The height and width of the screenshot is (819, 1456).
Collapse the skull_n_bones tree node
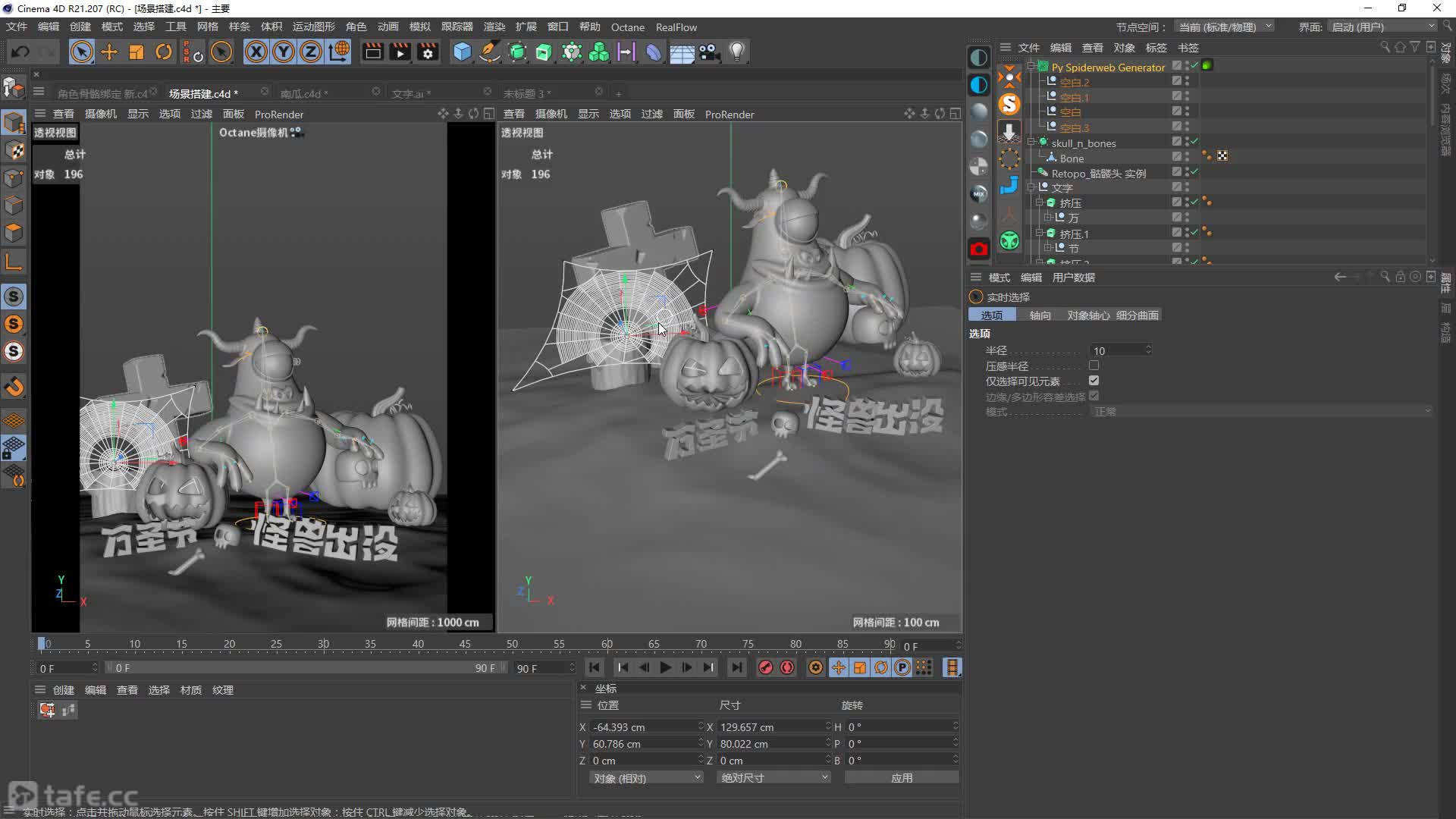[x=1031, y=142]
